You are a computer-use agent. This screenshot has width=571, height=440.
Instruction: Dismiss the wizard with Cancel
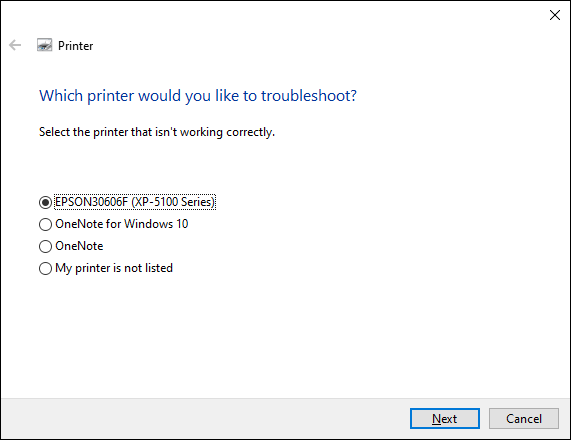pos(524,419)
